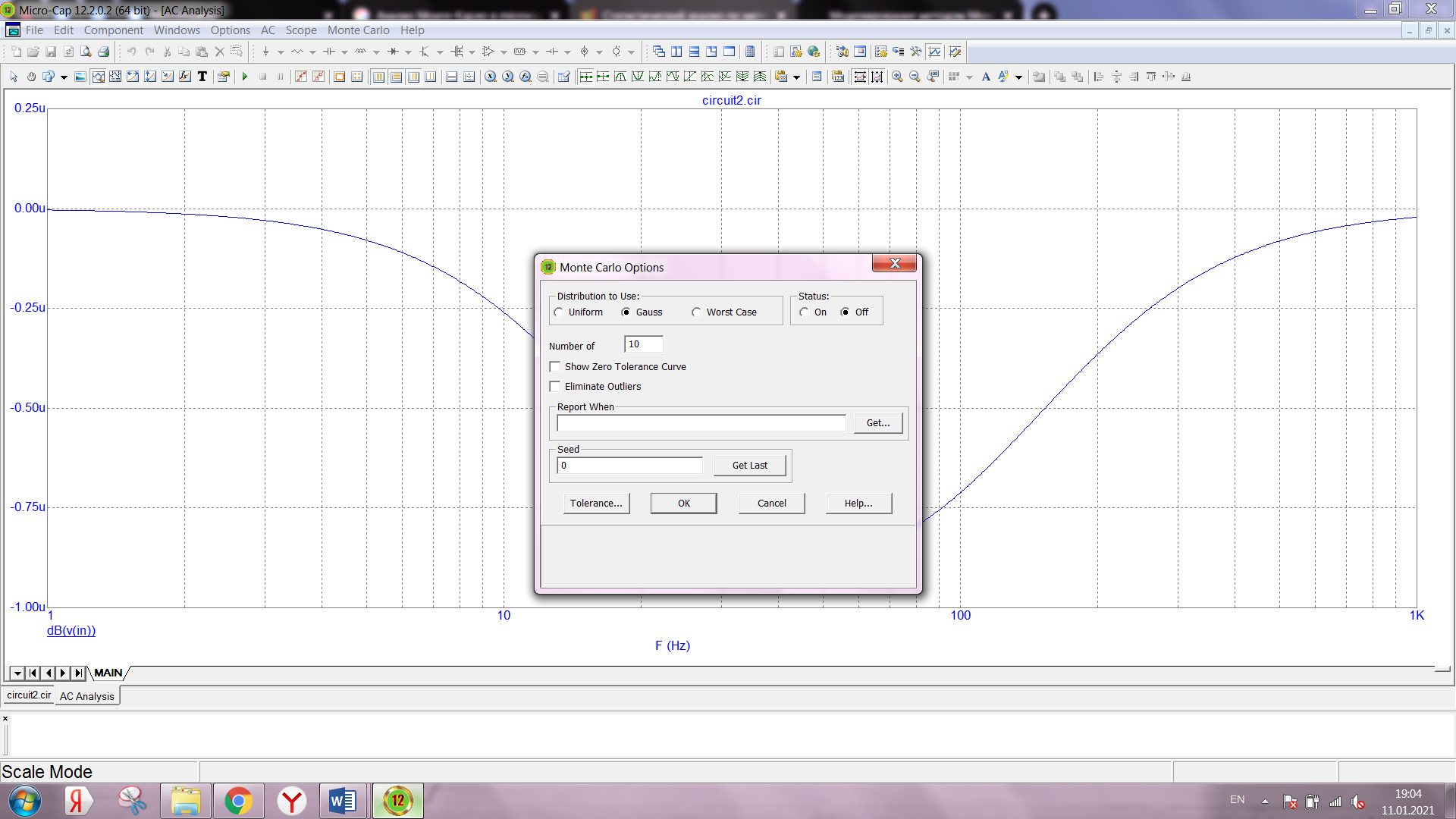Viewport: 1456px width, 819px height.
Task: Click the Font A icon
Action: (x=986, y=77)
